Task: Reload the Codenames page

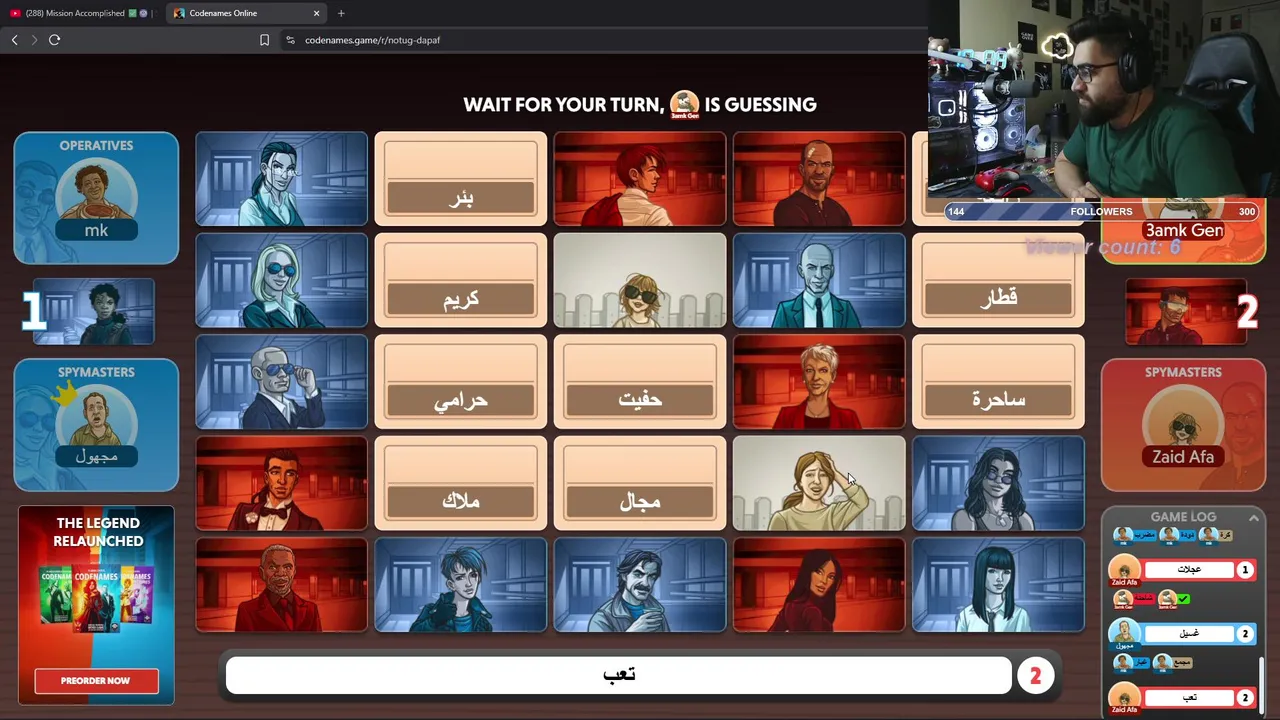Action: 55,40
